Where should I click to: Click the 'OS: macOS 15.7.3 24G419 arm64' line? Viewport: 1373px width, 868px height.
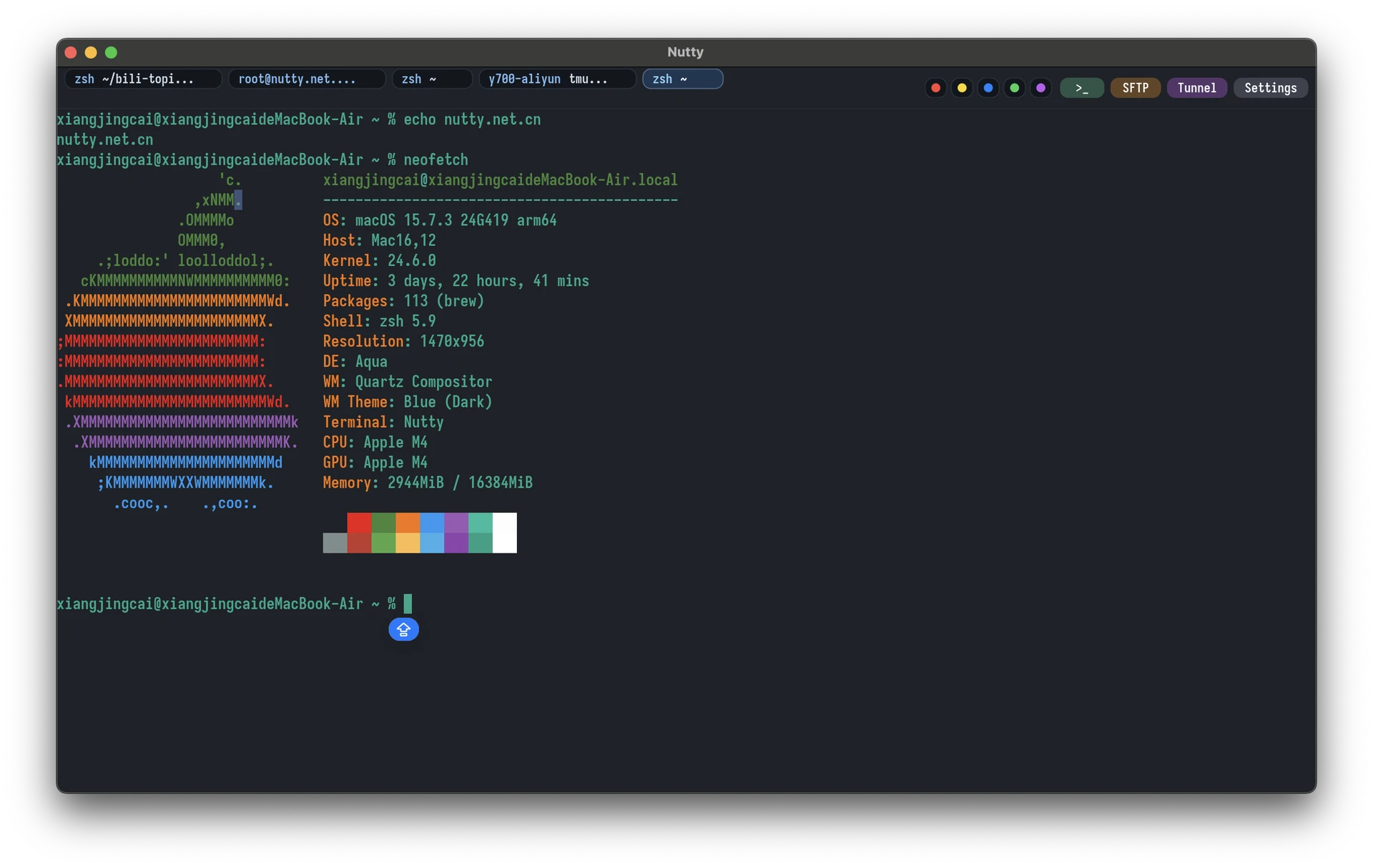tap(440, 220)
